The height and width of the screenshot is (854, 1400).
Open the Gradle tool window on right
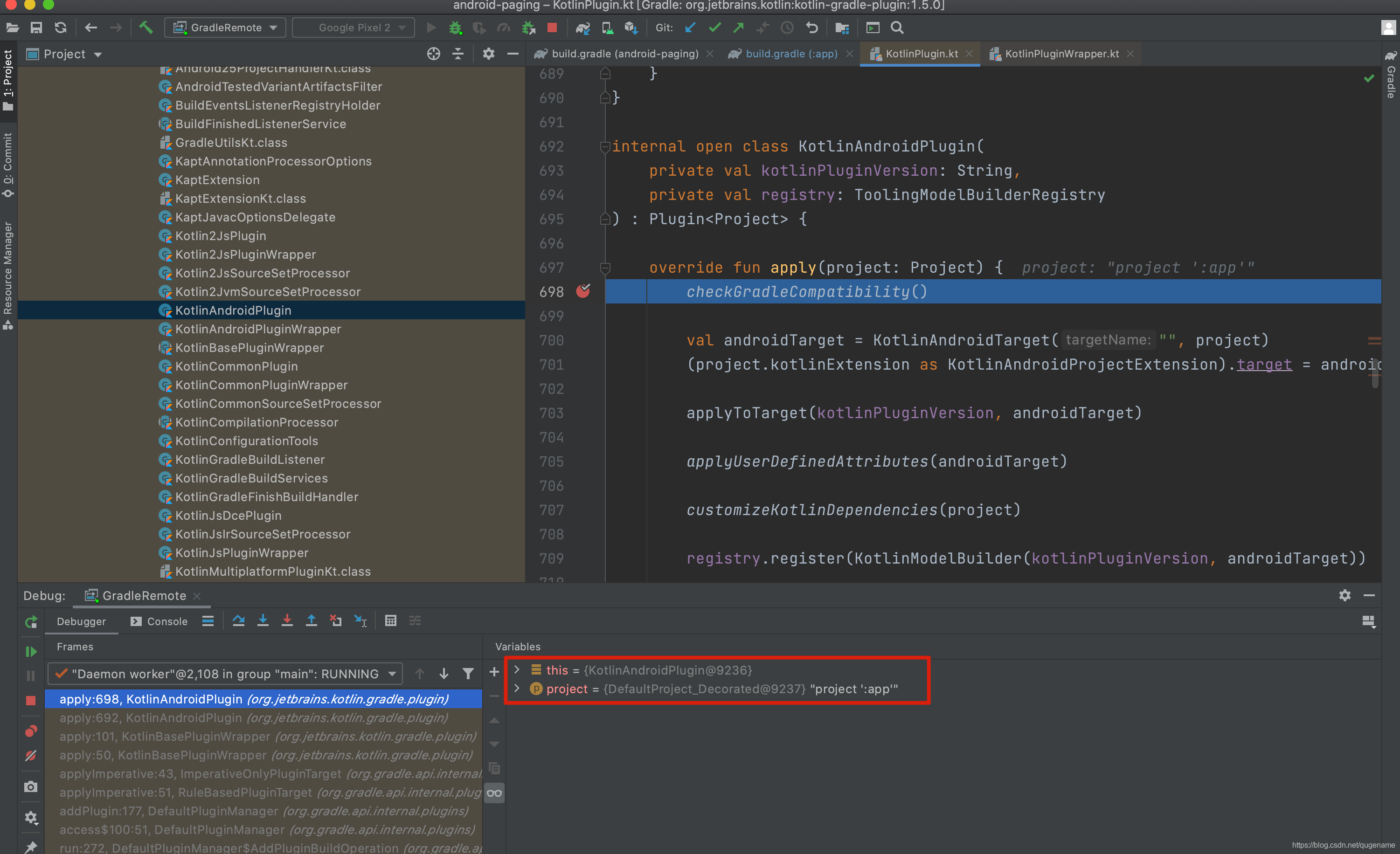(1390, 75)
